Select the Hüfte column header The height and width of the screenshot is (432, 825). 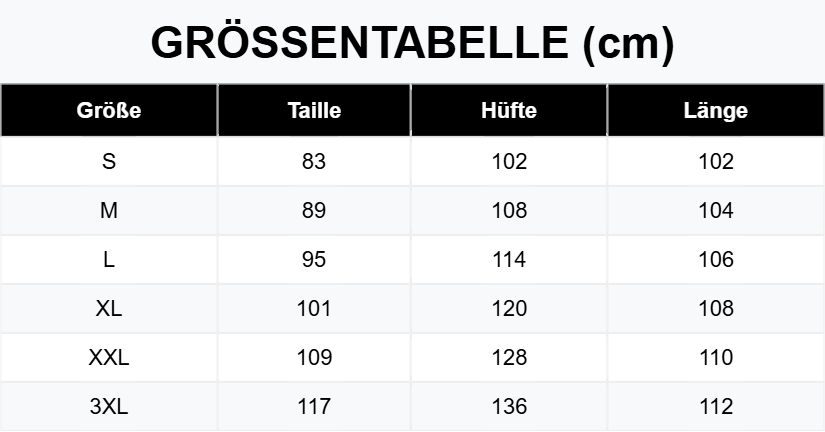tap(509, 111)
